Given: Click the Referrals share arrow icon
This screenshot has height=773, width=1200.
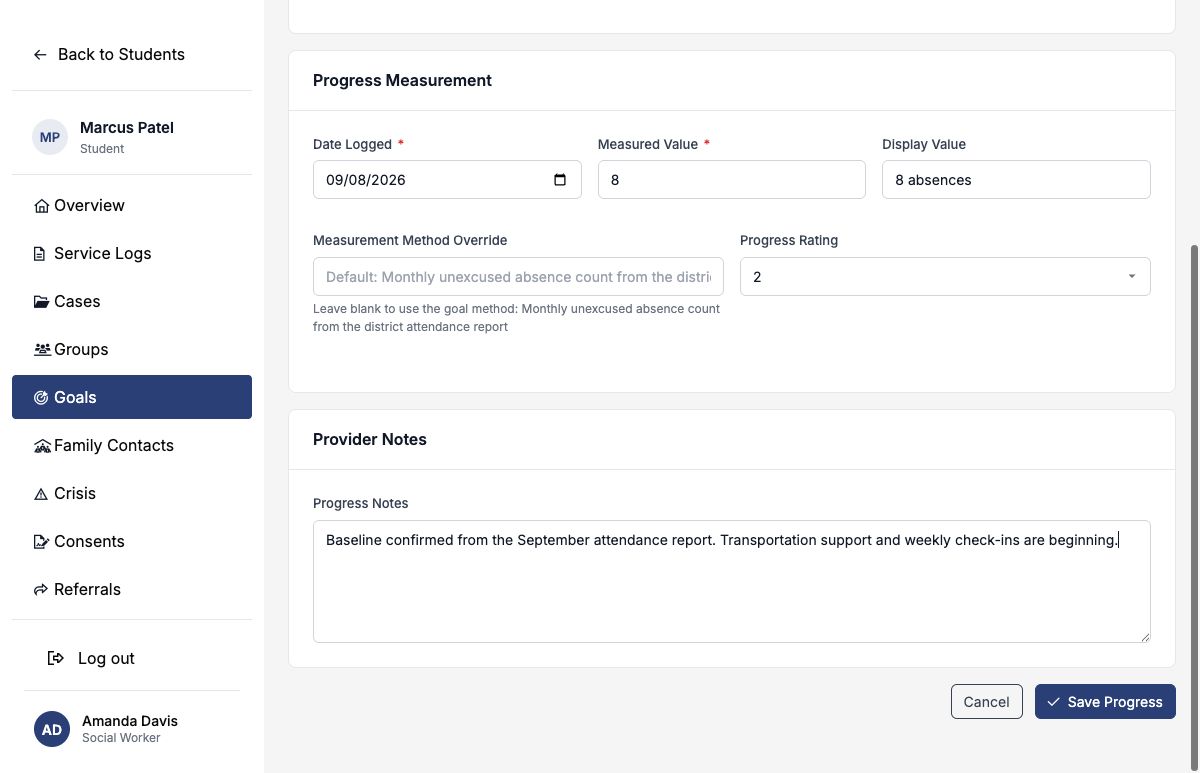Looking at the screenshot, I should point(41,590).
